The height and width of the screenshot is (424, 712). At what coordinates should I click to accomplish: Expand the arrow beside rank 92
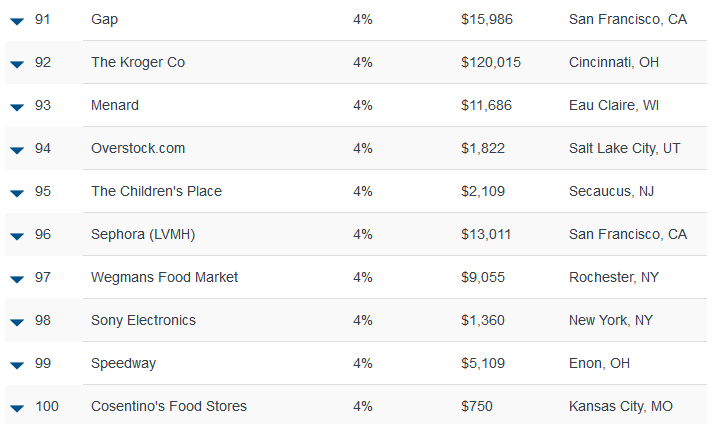coord(17,64)
